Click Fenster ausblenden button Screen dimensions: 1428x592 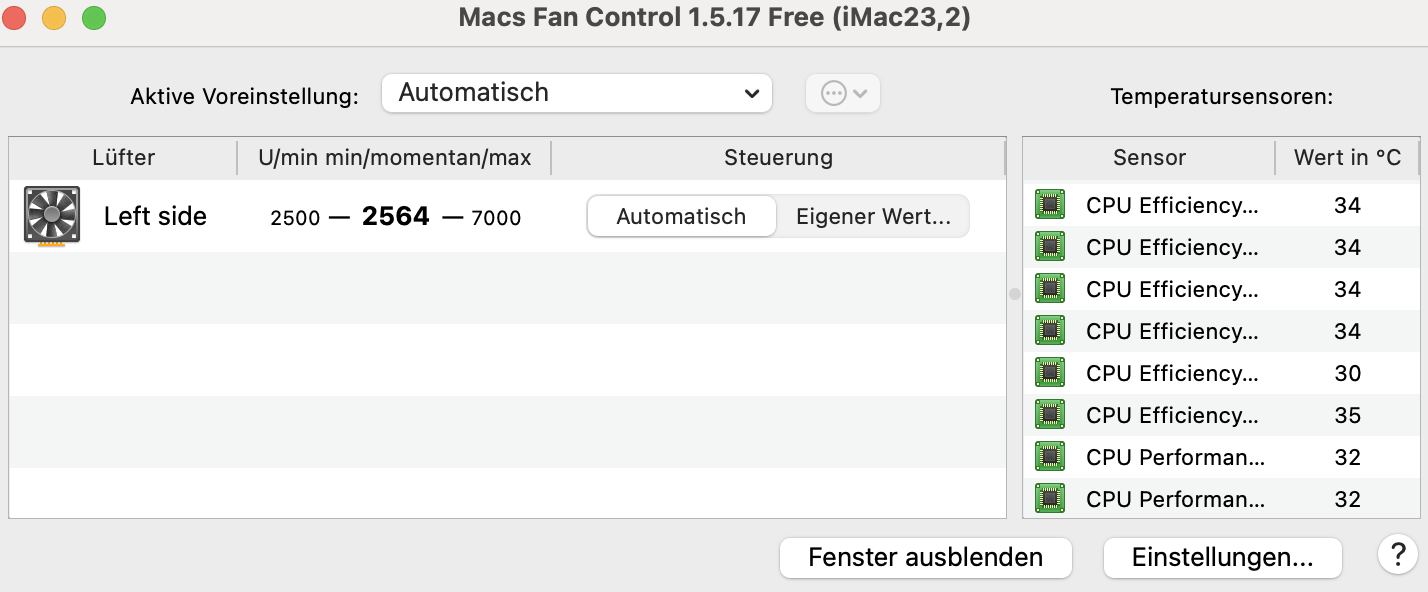tap(925, 557)
